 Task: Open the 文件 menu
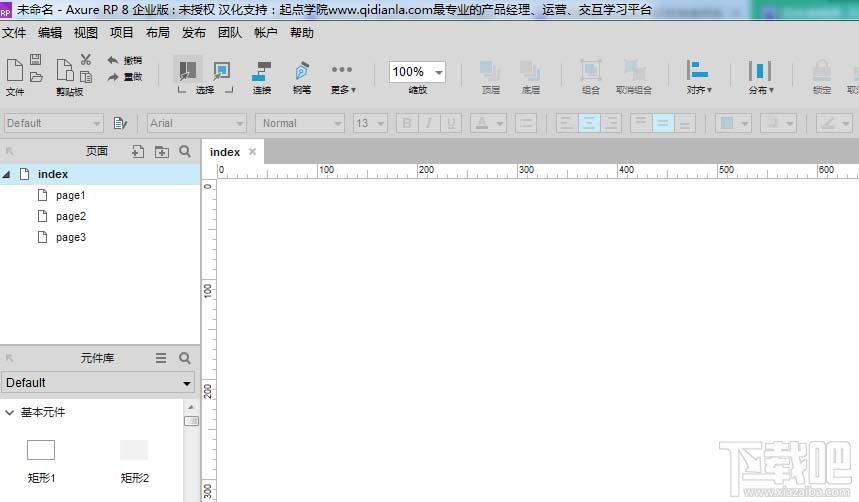14,33
